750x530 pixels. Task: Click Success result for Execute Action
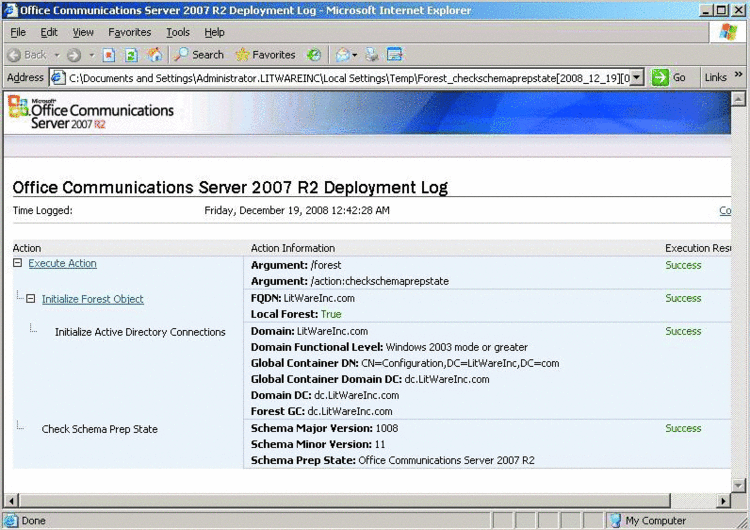[683, 265]
